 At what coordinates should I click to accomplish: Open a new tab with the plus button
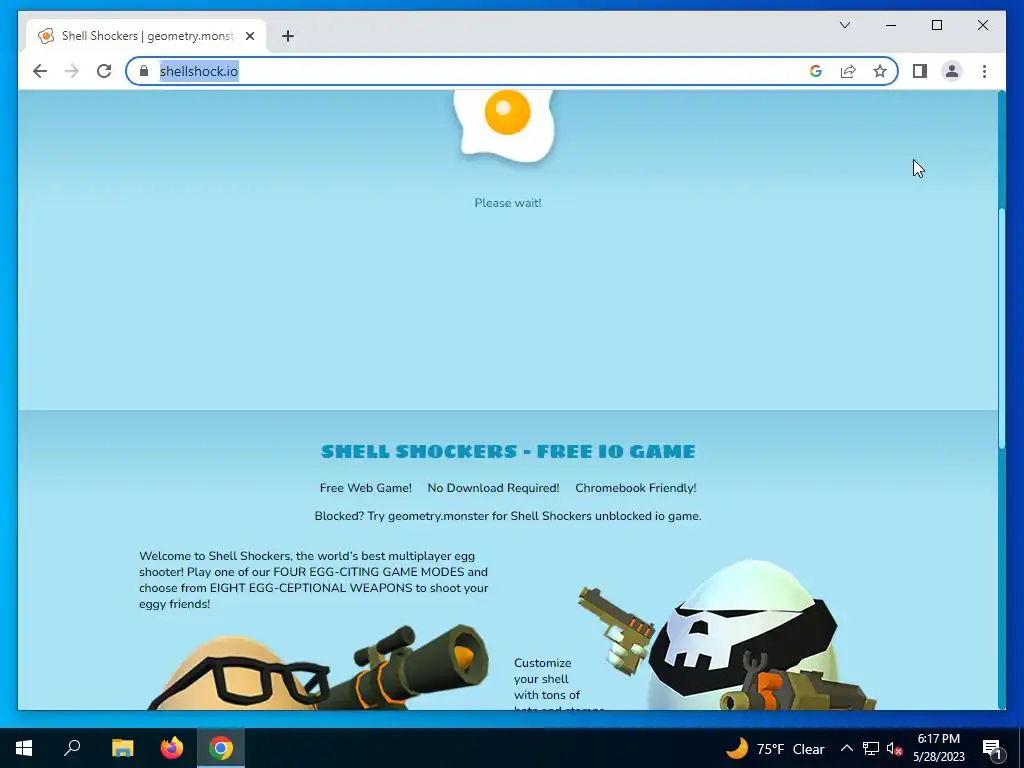[288, 36]
